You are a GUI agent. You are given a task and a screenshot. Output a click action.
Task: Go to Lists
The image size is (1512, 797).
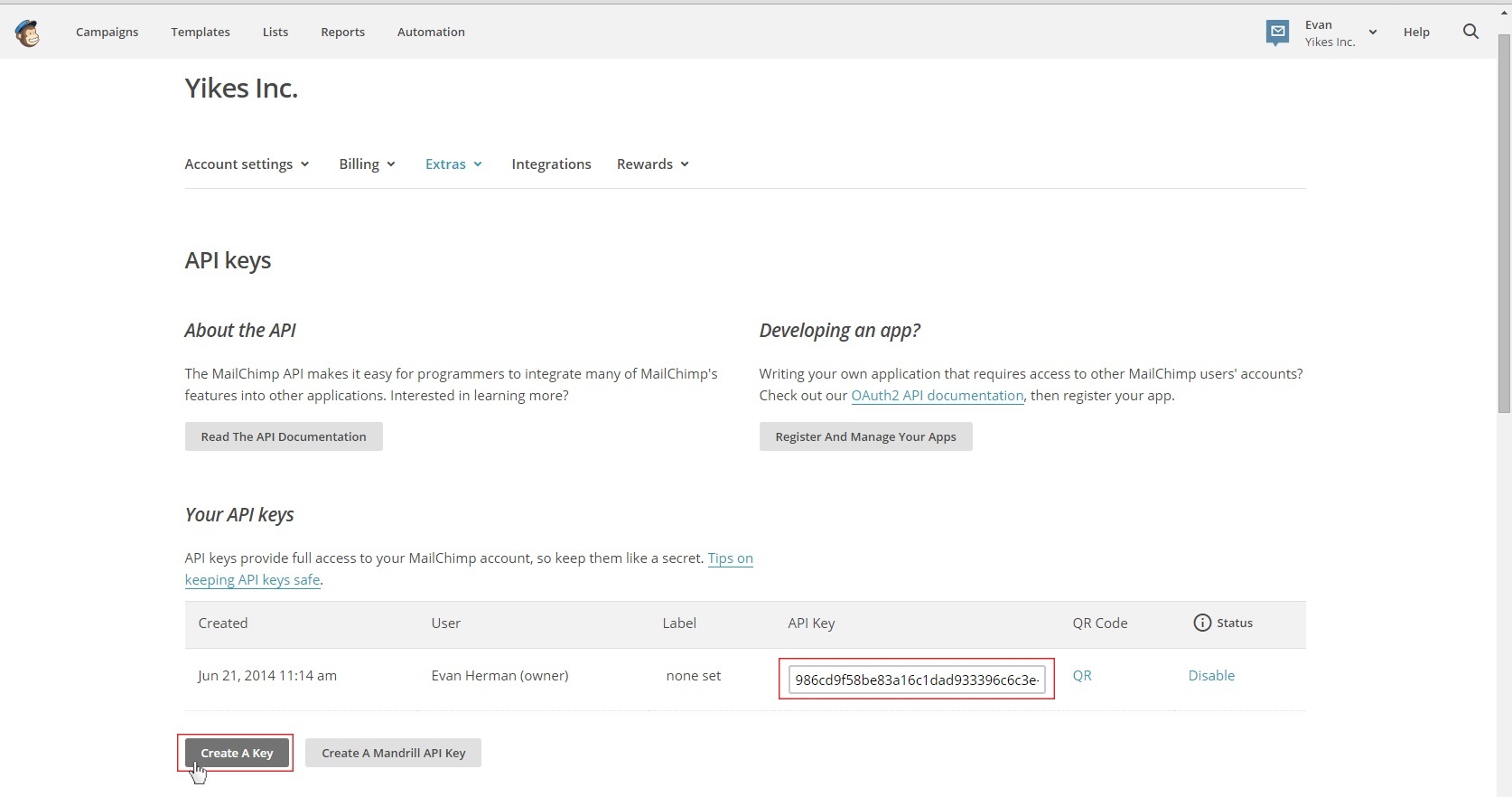pyautogui.click(x=275, y=32)
